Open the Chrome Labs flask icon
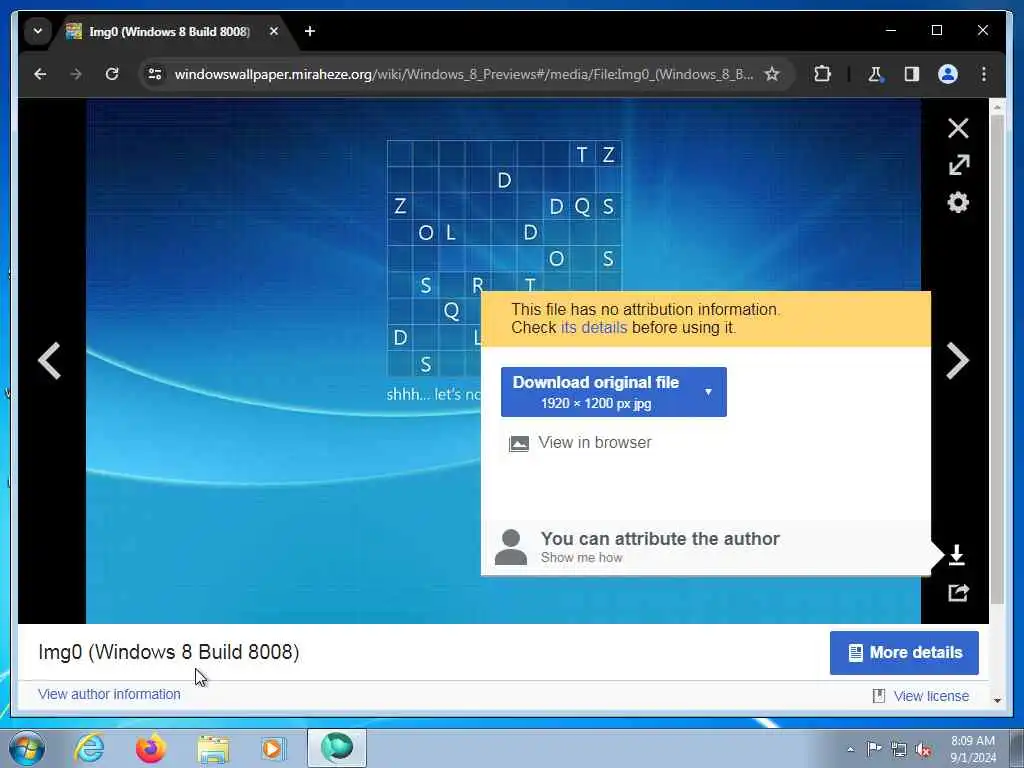Viewport: 1024px width, 768px height. (875, 74)
